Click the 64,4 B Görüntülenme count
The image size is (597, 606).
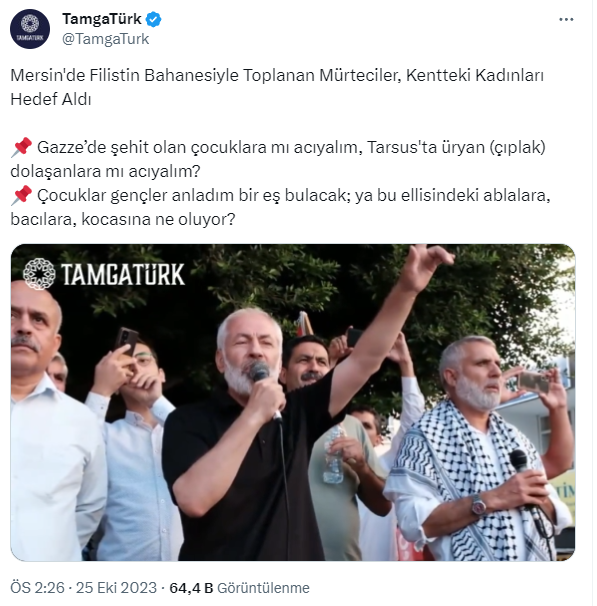tap(239, 588)
